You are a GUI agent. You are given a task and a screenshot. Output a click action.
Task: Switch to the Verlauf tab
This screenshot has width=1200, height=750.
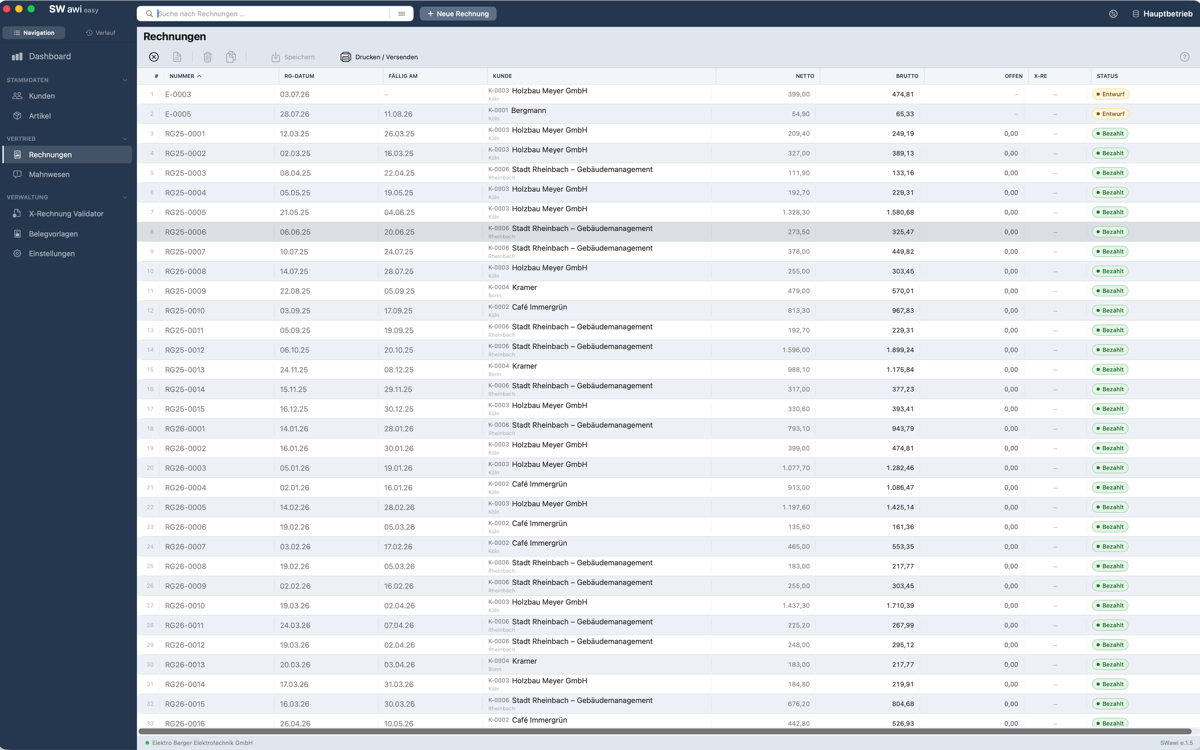[x=100, y=33]
